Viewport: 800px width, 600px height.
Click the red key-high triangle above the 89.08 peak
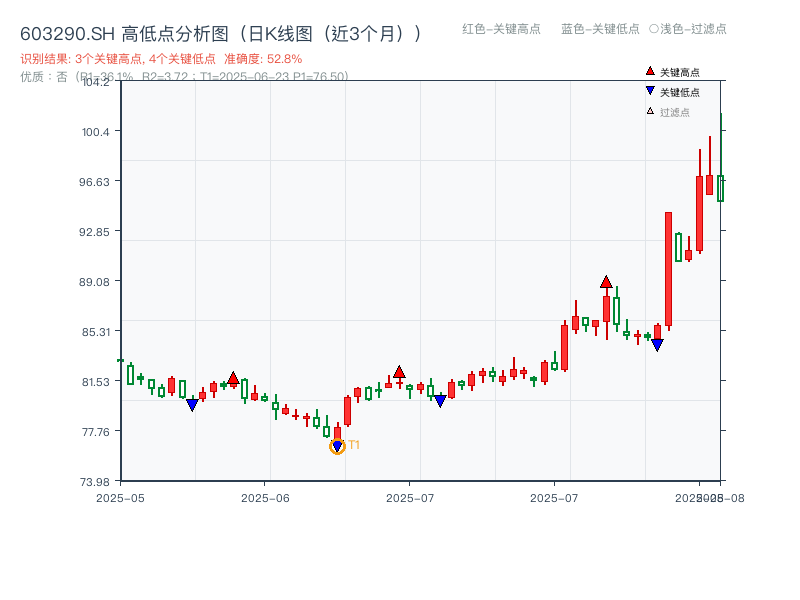(x=606, y=281)
